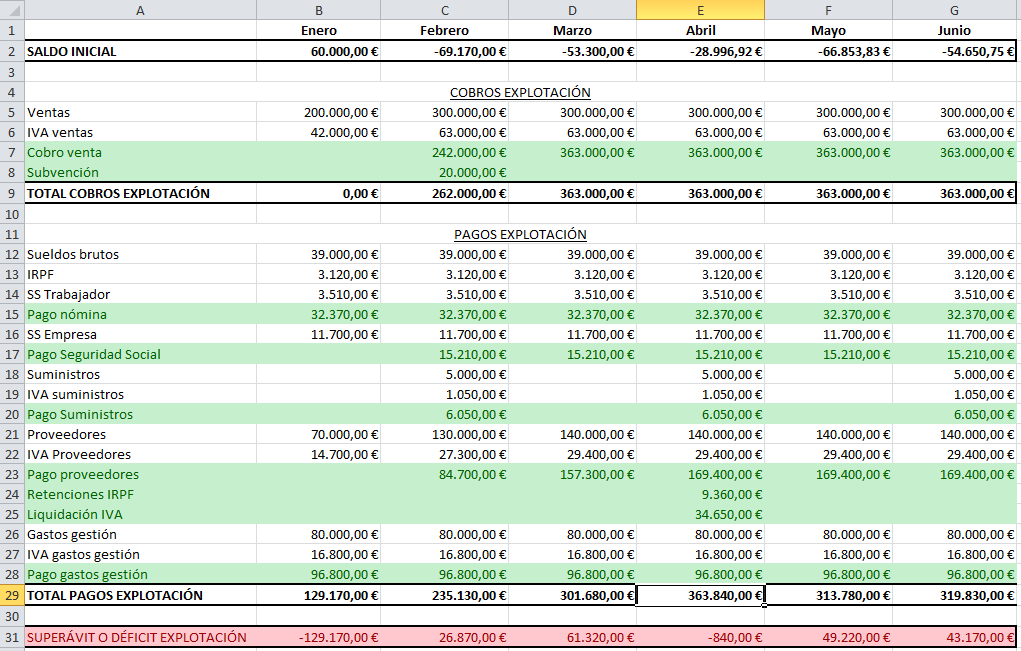
Task: Select Enero IVA ventas 42.000,00 €
Action: click(318, 133)
